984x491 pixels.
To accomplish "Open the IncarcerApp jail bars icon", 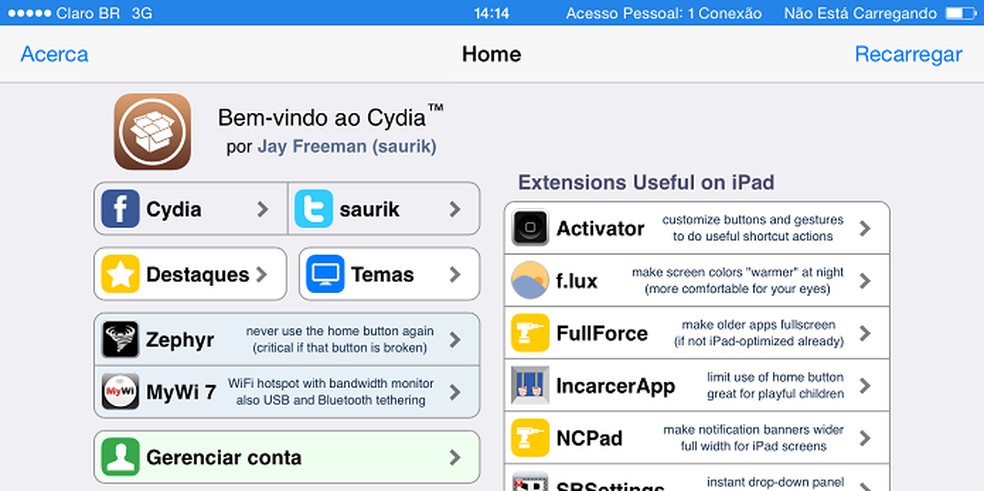I will (x=530, y=385).
